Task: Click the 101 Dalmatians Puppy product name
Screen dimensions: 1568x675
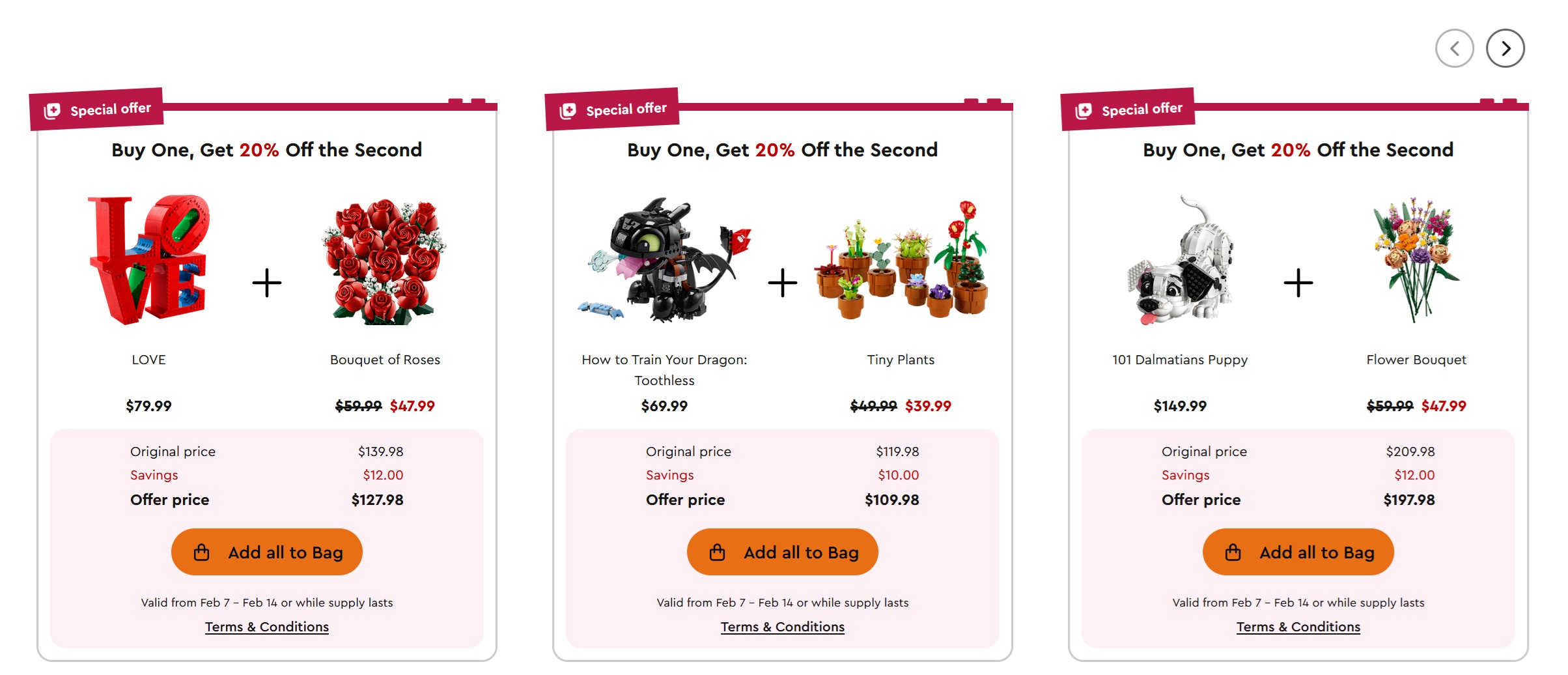Action: point(1180,360)
